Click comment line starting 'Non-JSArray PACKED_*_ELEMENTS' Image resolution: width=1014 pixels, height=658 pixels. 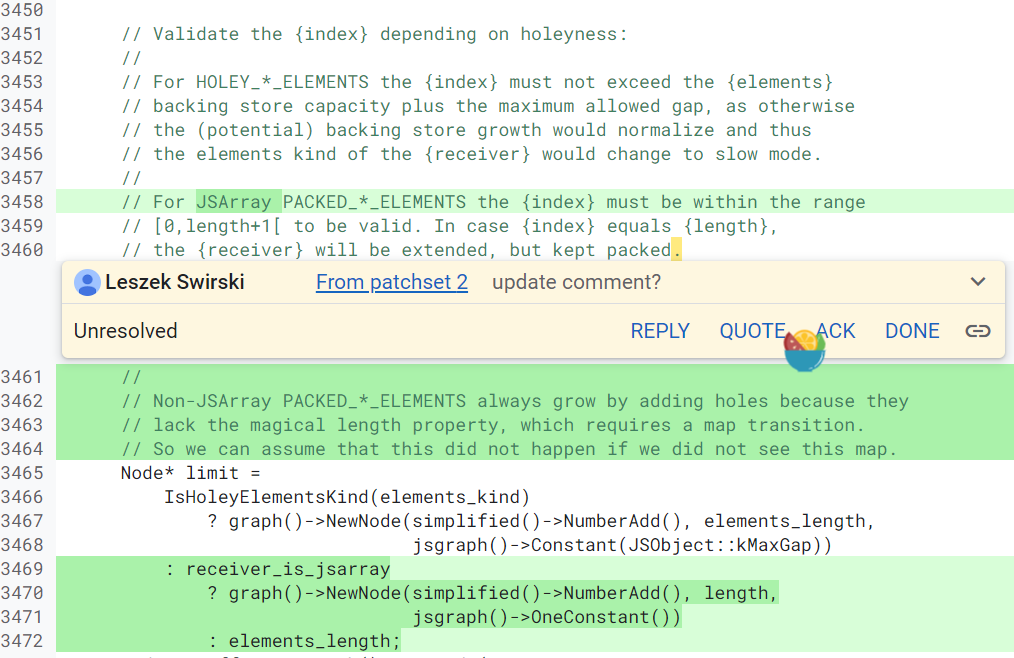pos(515,400)
